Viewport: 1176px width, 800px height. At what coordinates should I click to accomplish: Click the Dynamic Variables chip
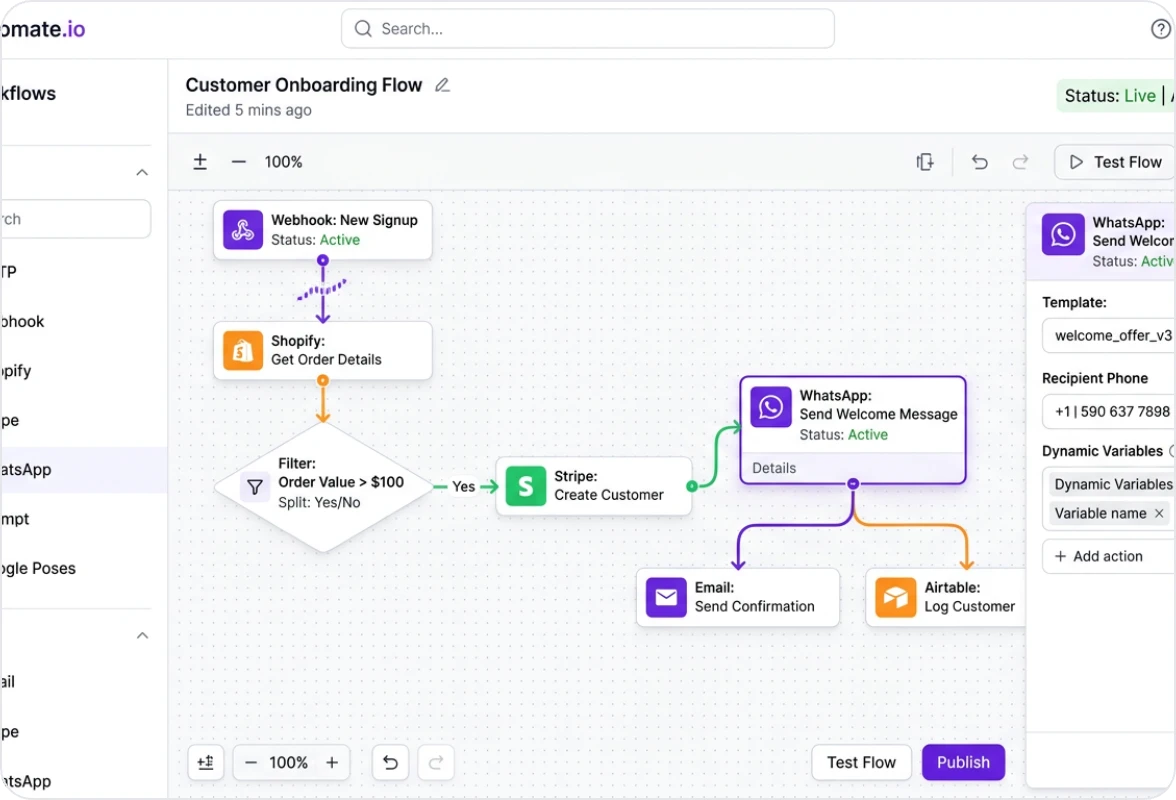1112,484
